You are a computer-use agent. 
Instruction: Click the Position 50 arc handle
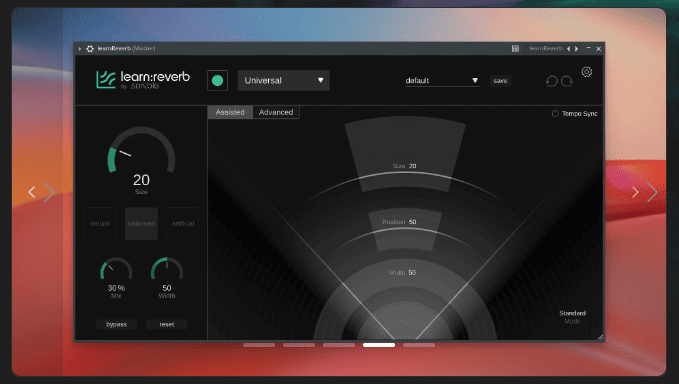coord(404,229)
